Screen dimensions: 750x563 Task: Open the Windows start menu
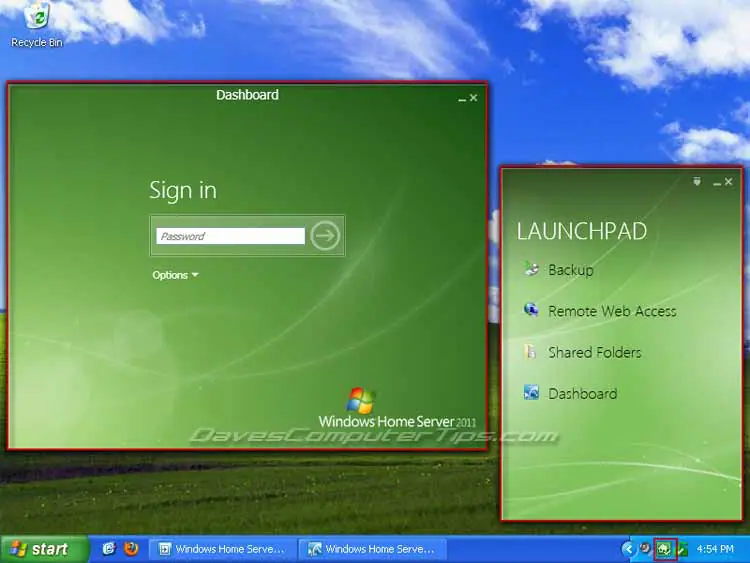point(44,549)
